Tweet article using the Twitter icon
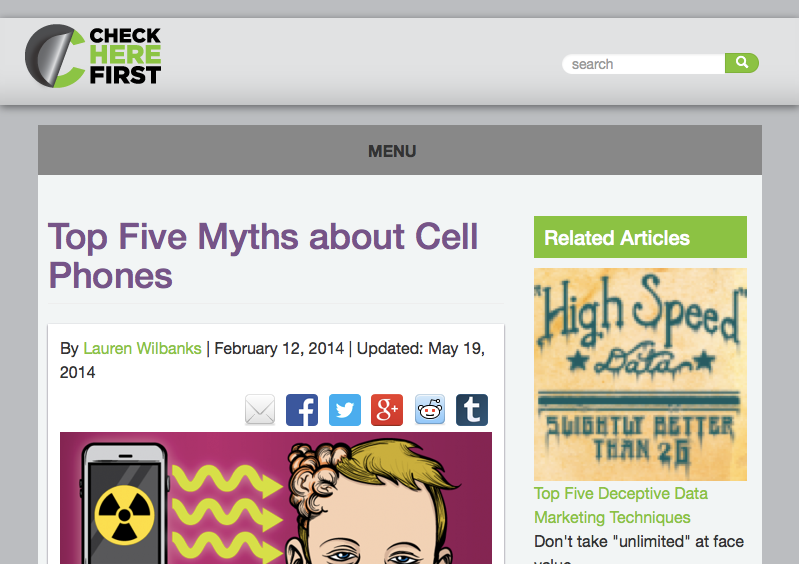 point(345,410)
